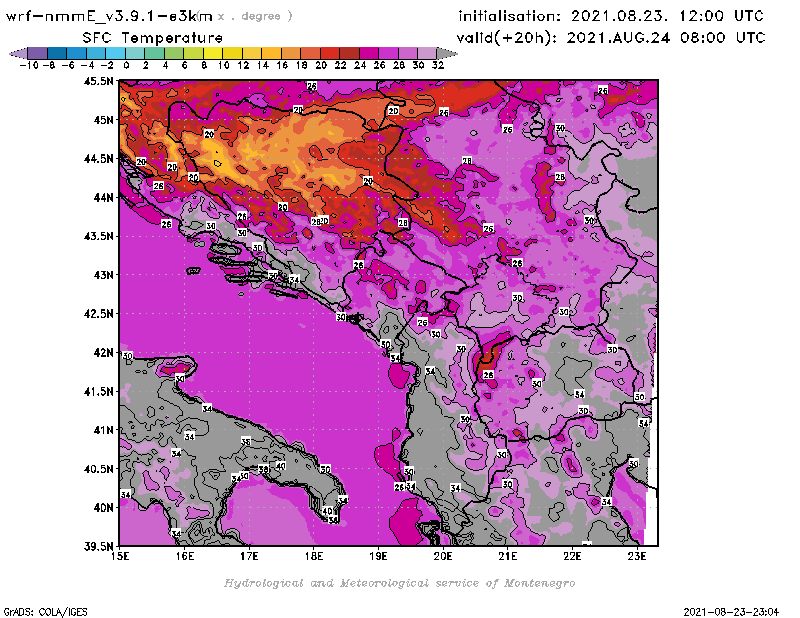Click the red 20 to 22 legend swatch
The image size is (800, 618).
pyautogui.click(x=330, y=53)
